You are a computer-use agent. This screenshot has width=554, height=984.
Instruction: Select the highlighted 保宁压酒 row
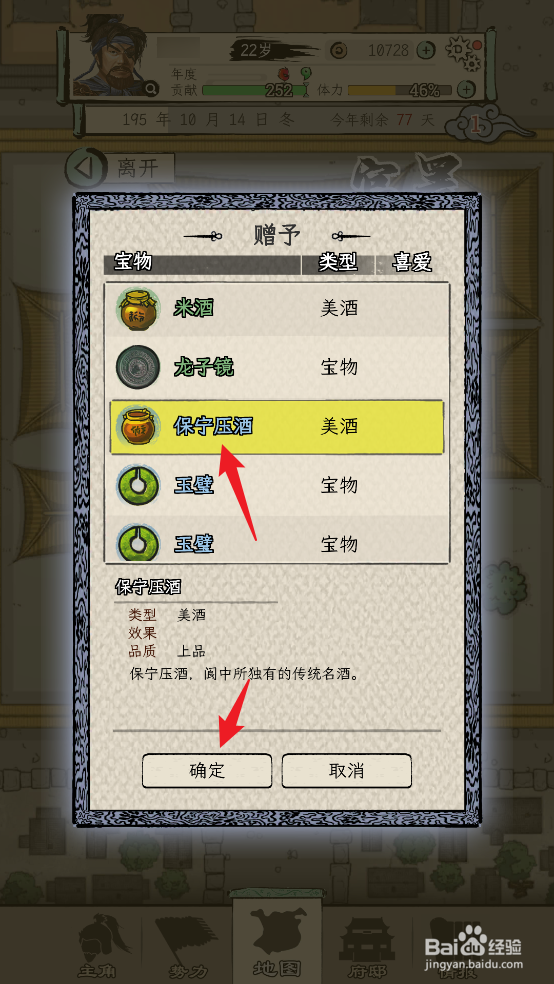pos(277,427)
